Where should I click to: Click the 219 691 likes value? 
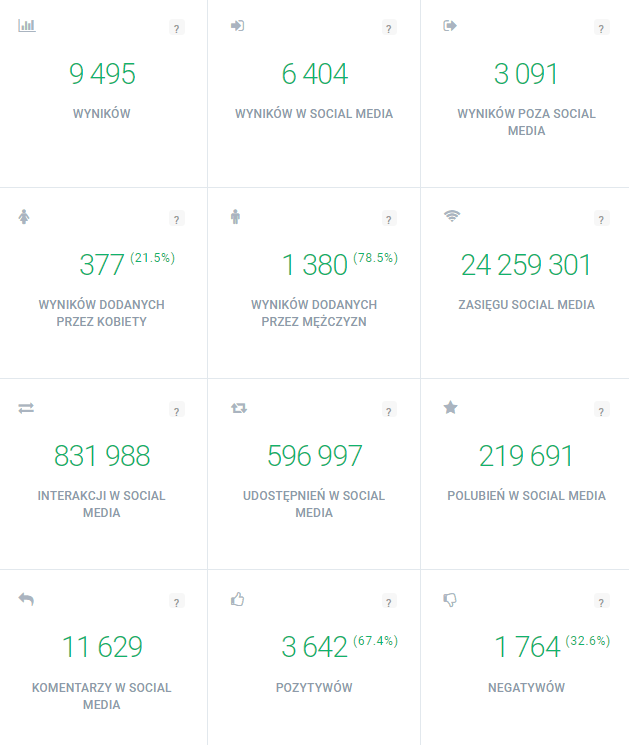(526, 456)
